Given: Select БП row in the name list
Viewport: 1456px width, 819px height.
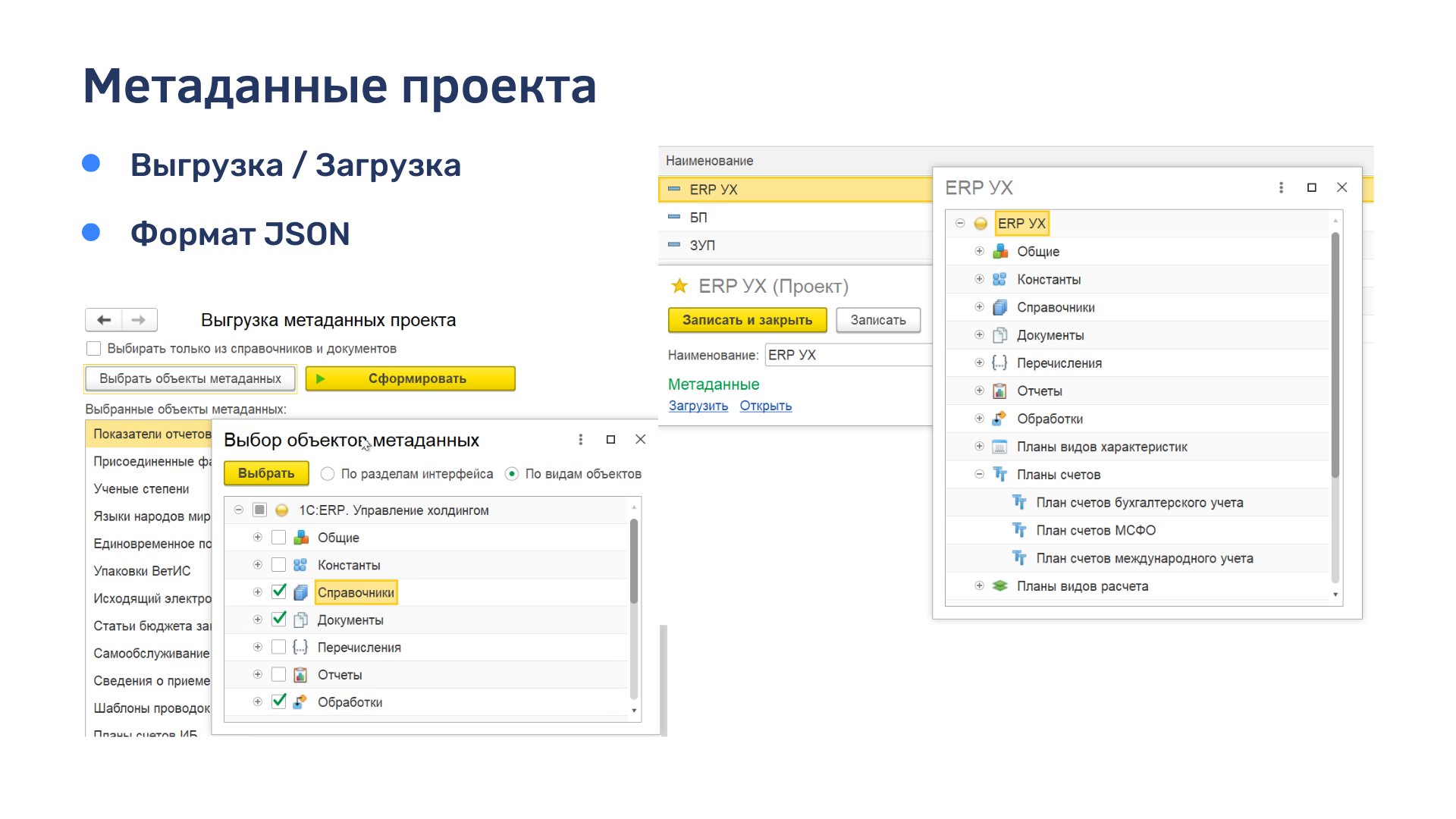Looking at the screenshot, I should [698, 218].
